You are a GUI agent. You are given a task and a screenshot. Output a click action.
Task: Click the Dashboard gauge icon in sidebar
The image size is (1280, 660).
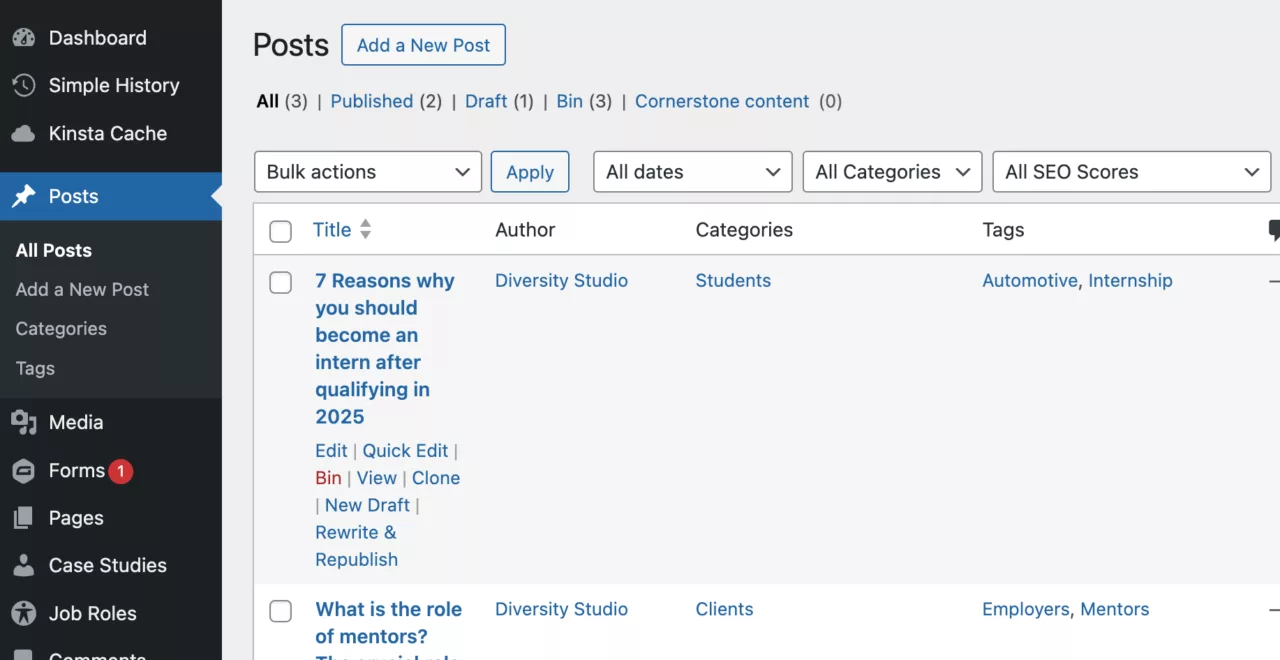click(23, 38)
